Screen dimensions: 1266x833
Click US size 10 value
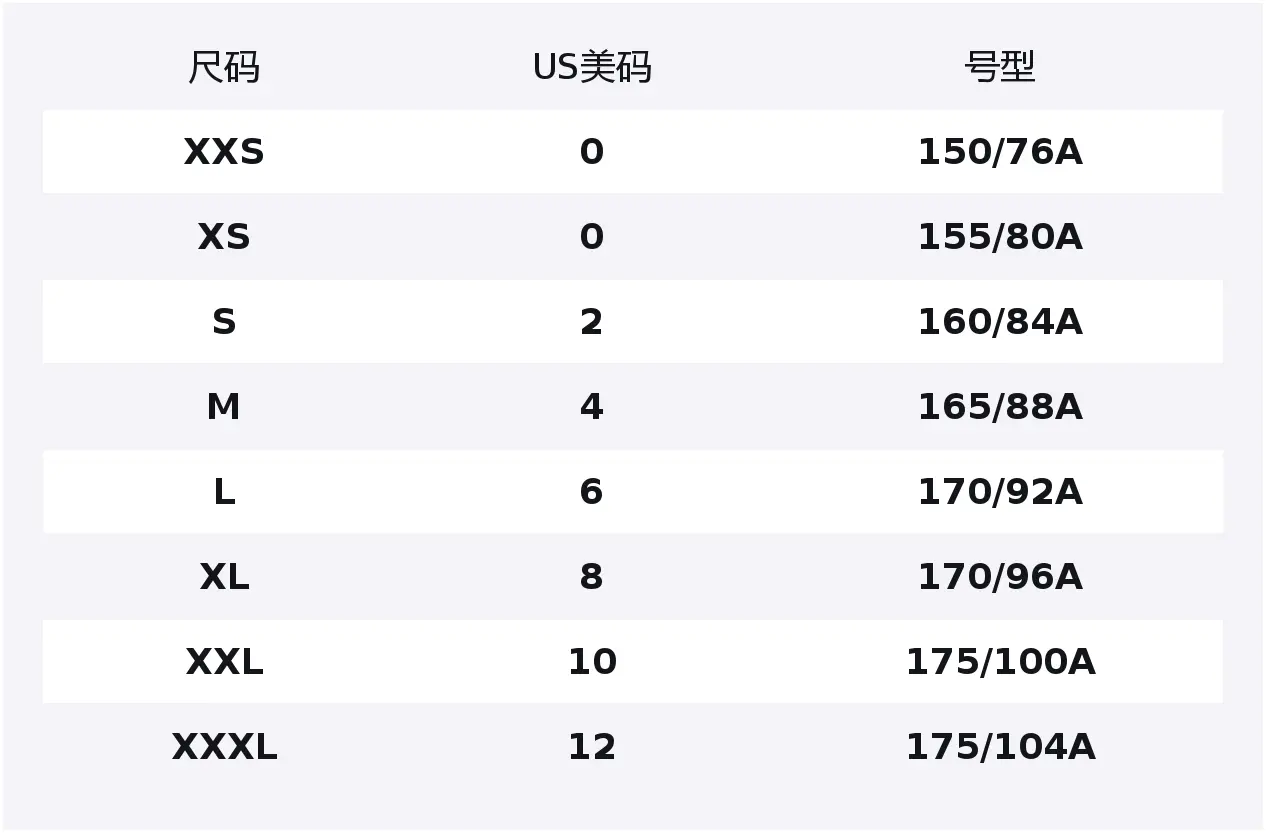592,662
